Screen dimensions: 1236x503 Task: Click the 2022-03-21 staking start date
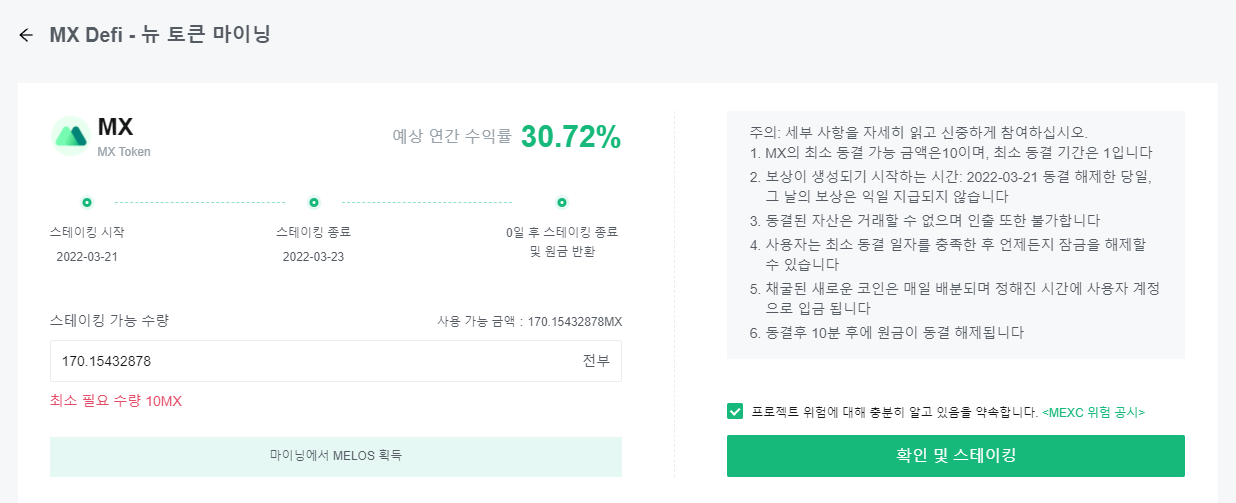(x=87, y=256)
